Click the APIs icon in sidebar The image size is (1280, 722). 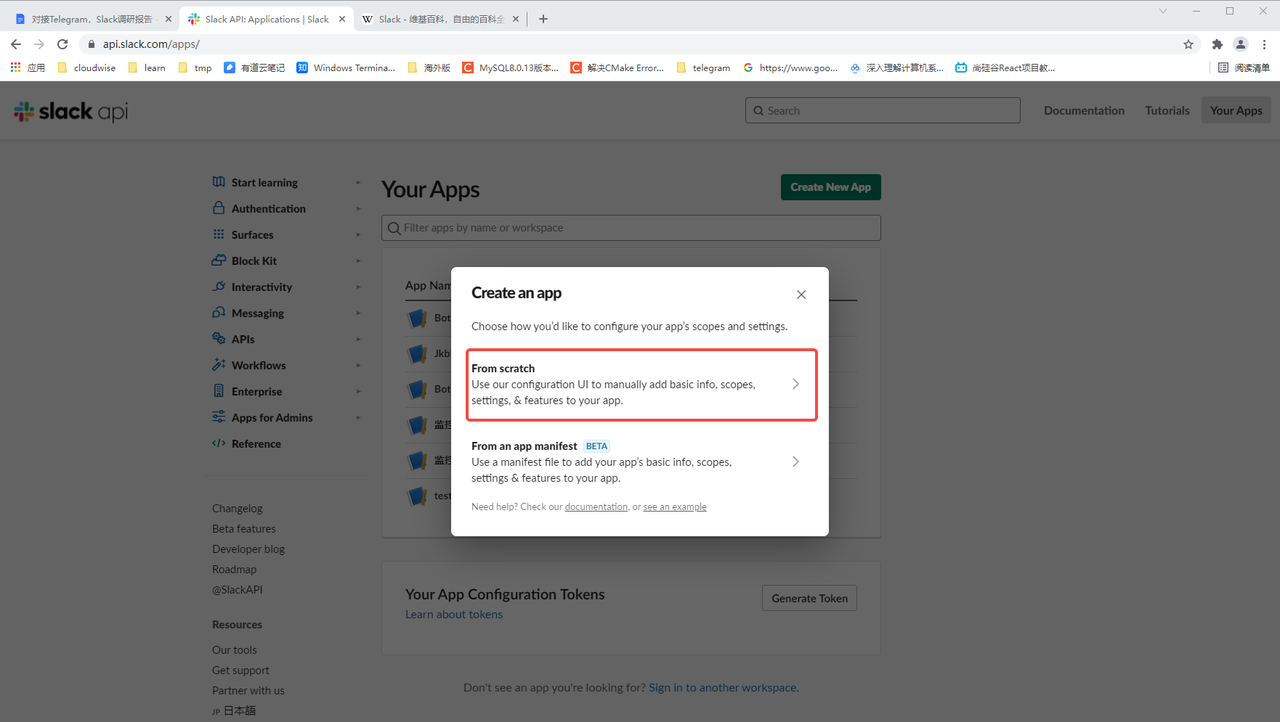point(219,338)
